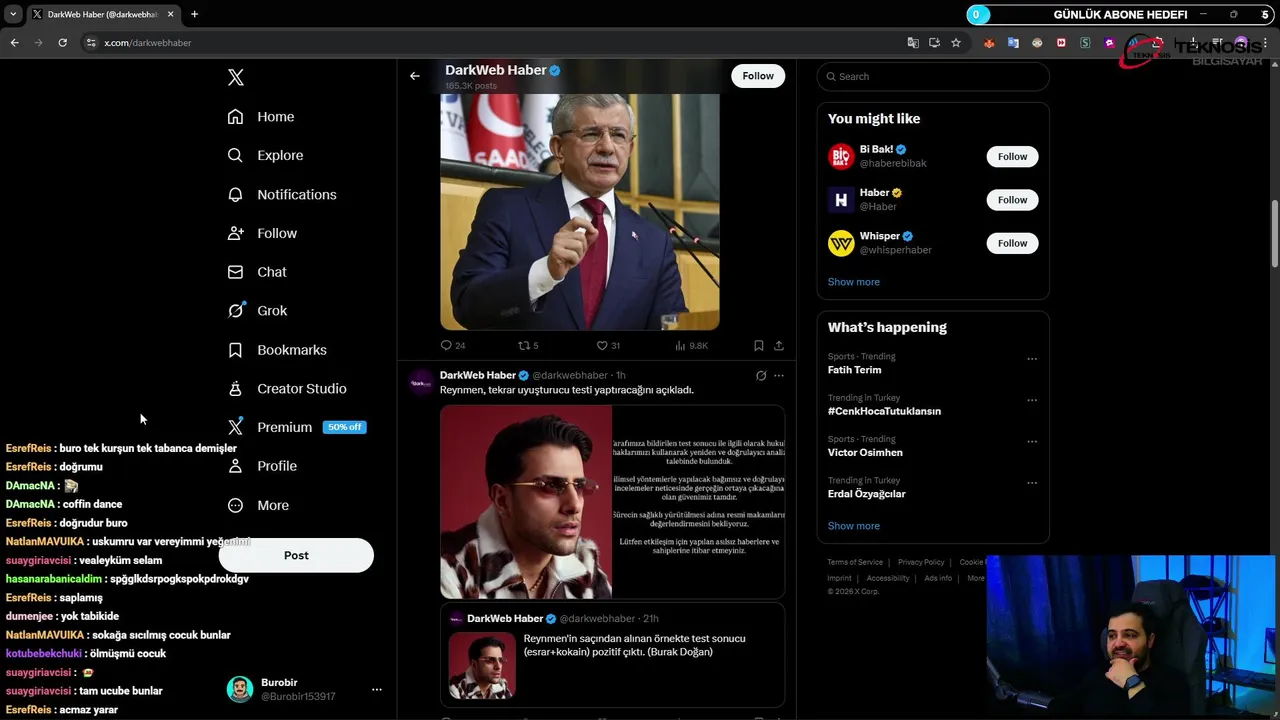Open Grok assistant
Screen dimensions: 1280x720
(x=257, y=310)
